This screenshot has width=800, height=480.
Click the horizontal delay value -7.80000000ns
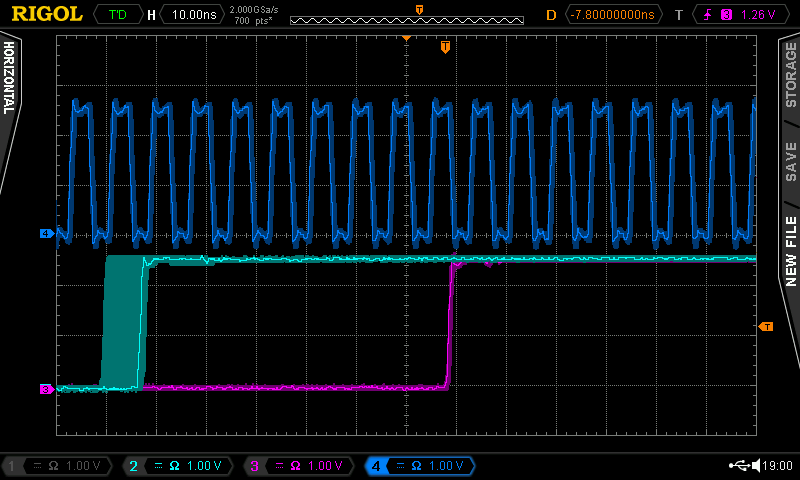point(613,15)
